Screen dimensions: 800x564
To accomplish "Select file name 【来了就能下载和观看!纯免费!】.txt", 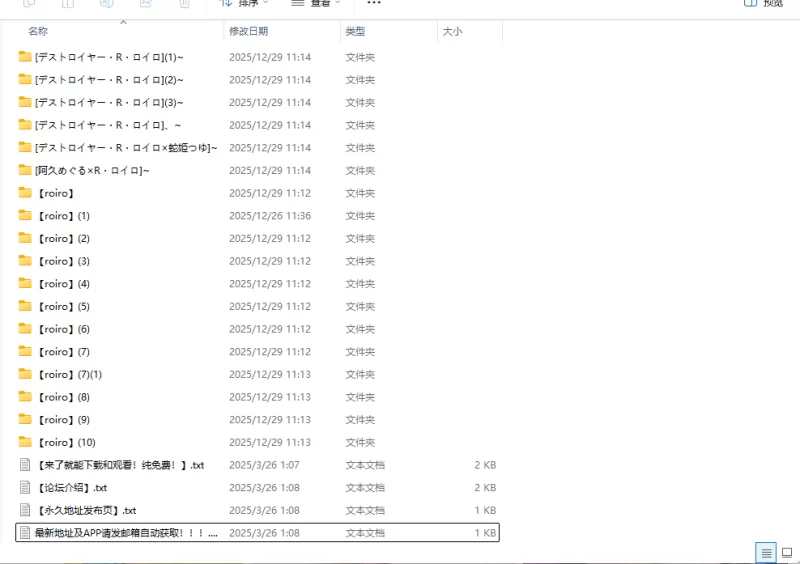I will [120, 465].
